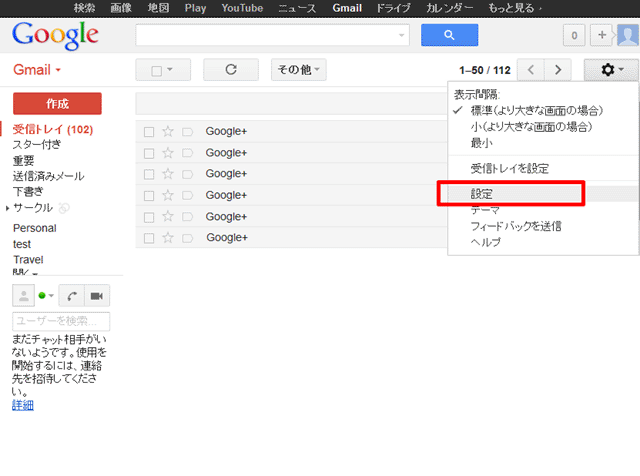Click the blue search magnifier button

click(x=449, y=36)
